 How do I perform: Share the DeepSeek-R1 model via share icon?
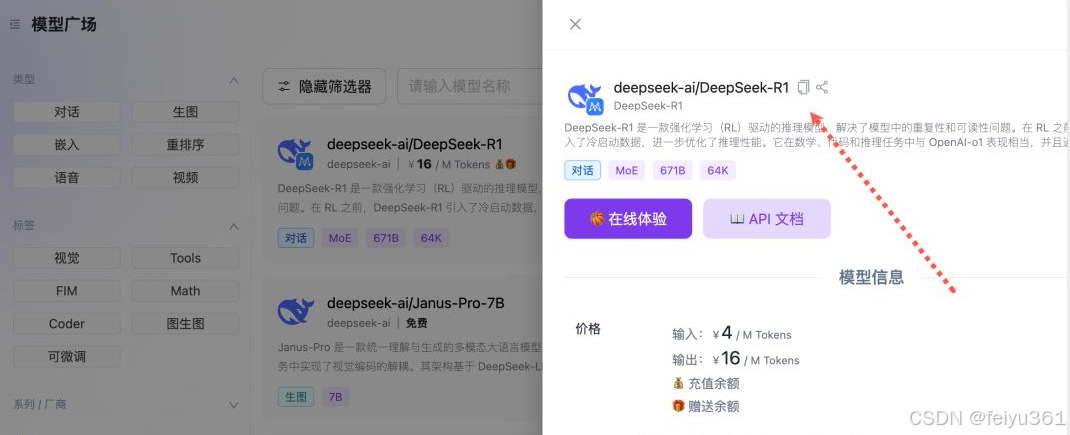822,87
